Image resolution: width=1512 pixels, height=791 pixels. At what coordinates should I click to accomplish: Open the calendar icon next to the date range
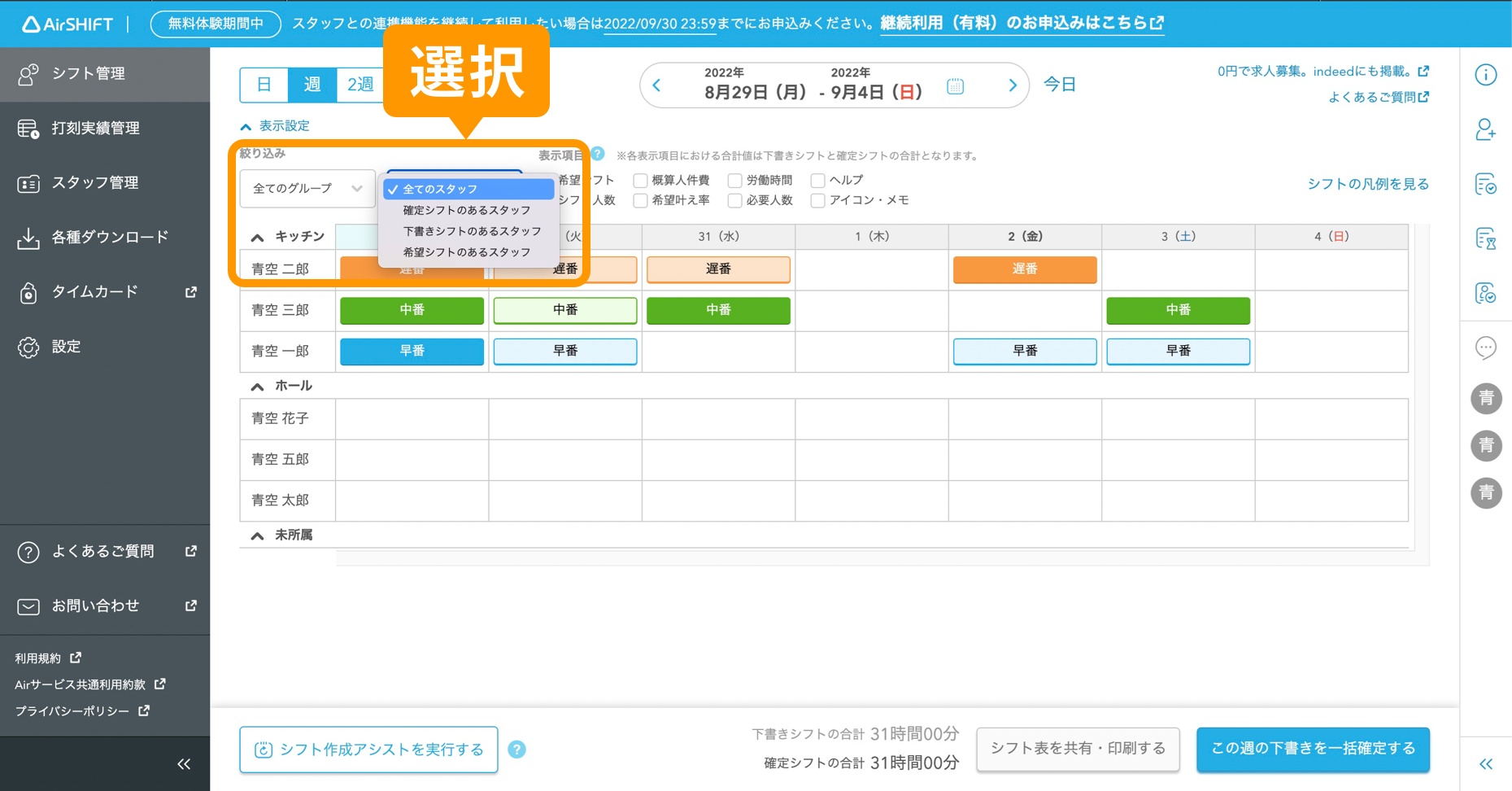point(955,85)
